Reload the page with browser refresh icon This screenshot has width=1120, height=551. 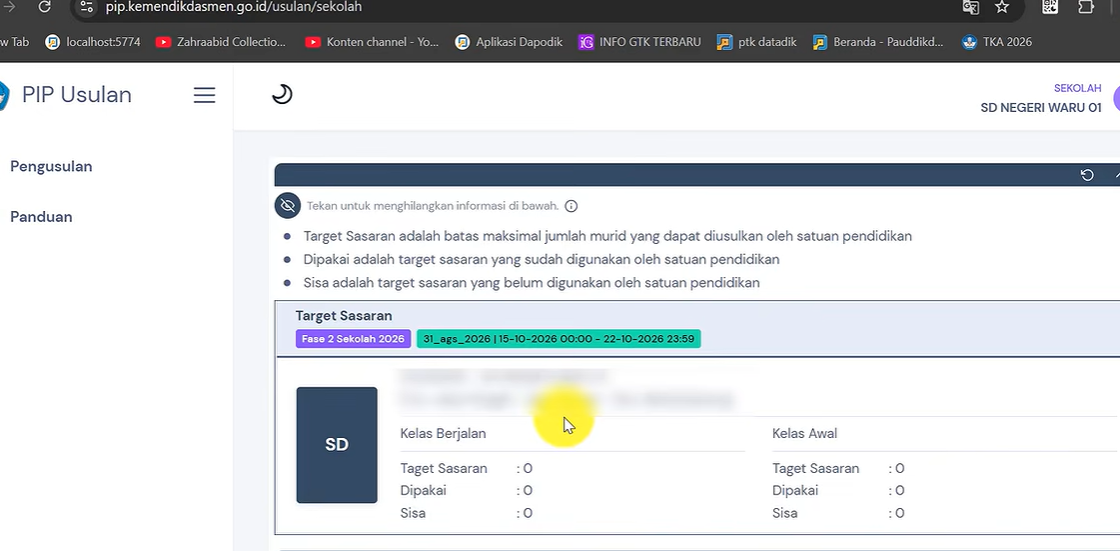coord(44,7)
